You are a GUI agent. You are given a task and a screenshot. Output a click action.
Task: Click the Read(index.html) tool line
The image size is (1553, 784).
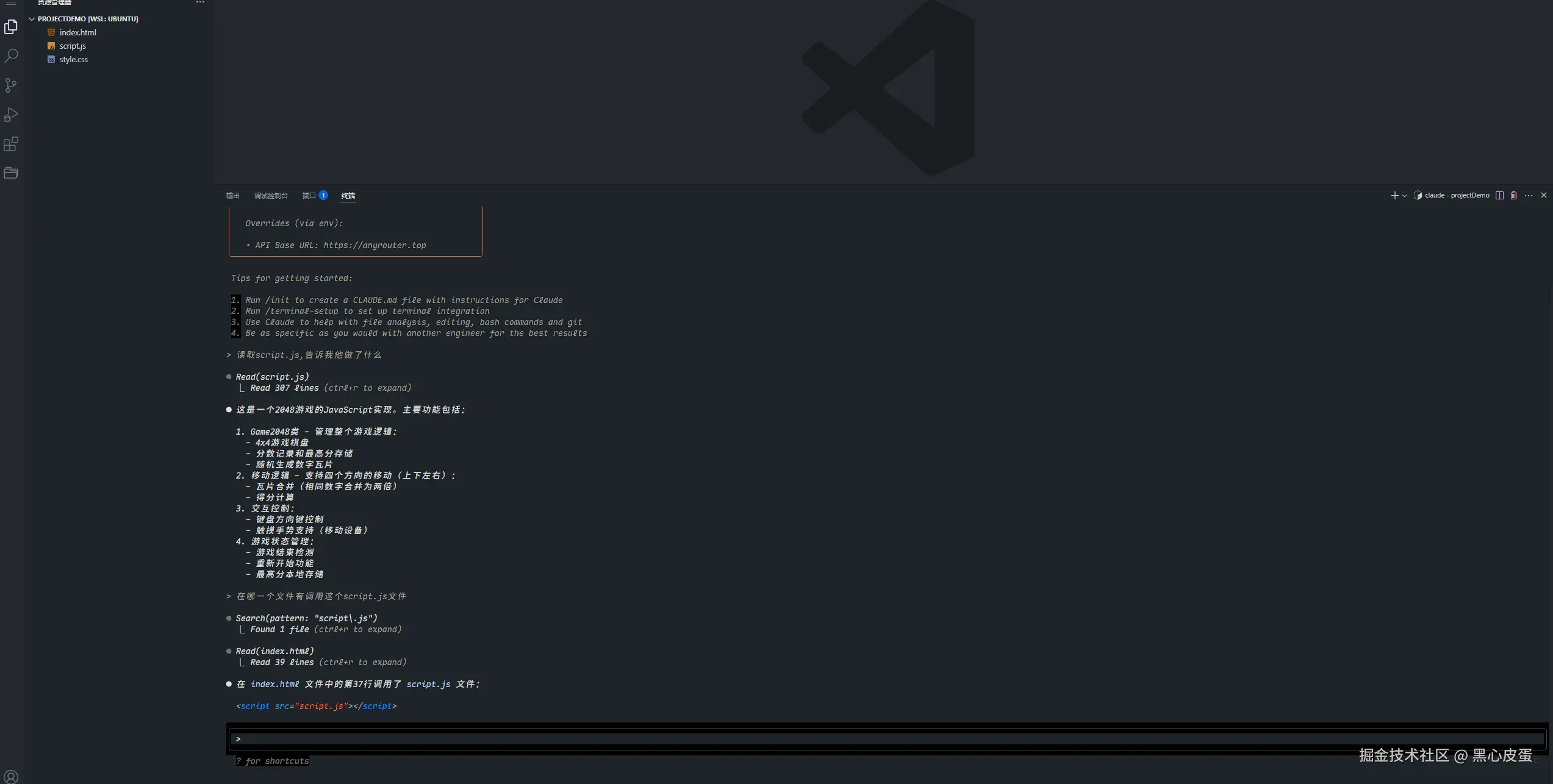click(274, 651)
